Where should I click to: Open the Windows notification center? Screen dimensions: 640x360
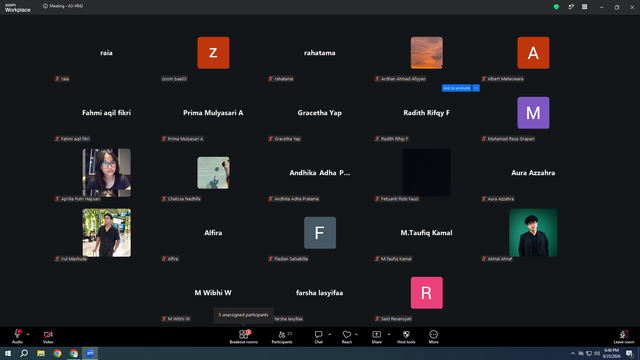click(629, 353)
